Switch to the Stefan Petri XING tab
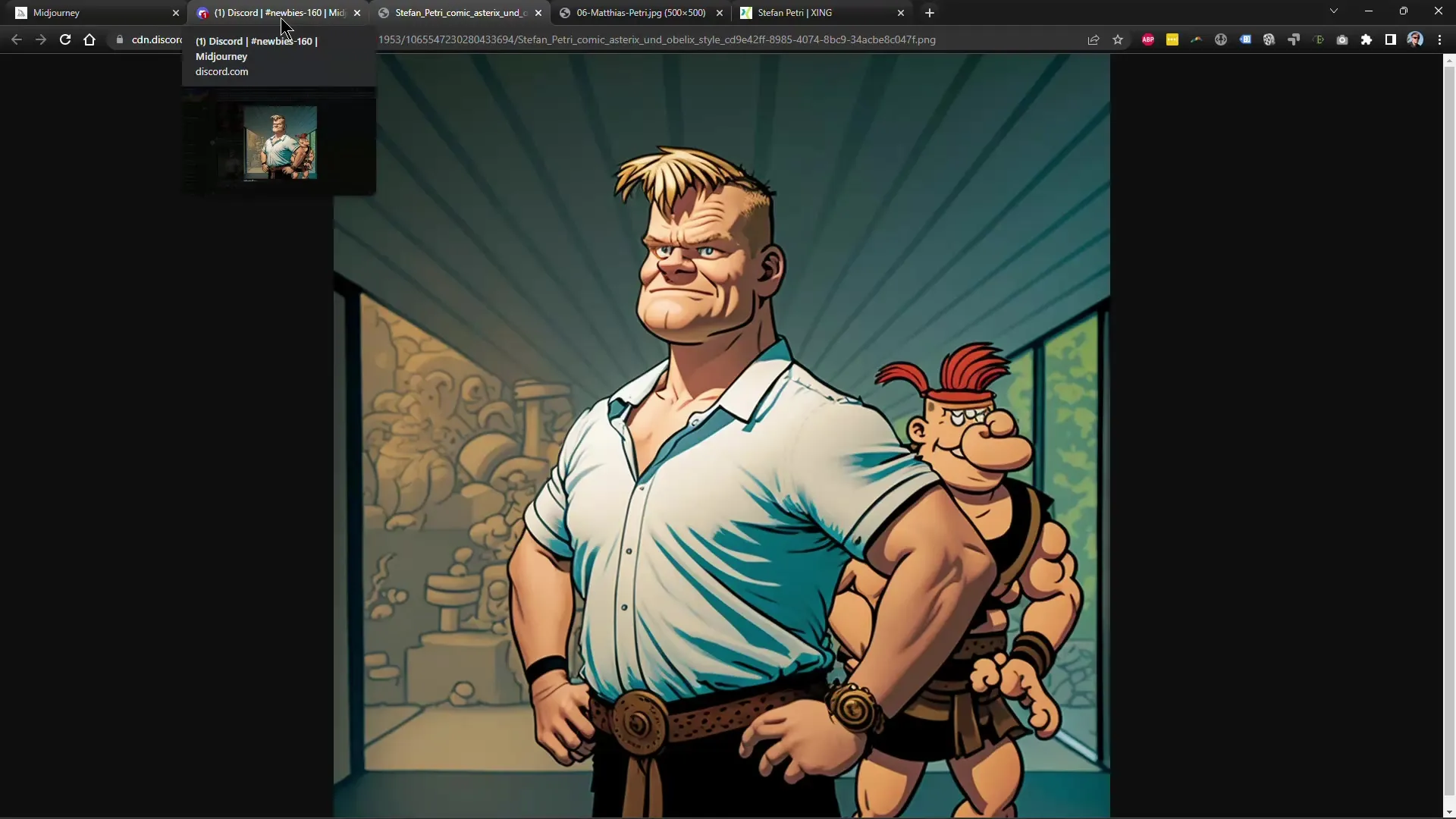 (823, 13)
